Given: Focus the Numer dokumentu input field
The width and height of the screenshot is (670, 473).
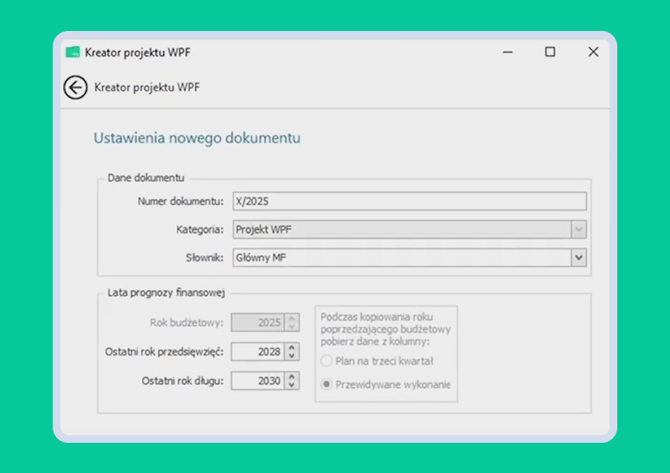Looking at the screenshot, I should (408, 202).
